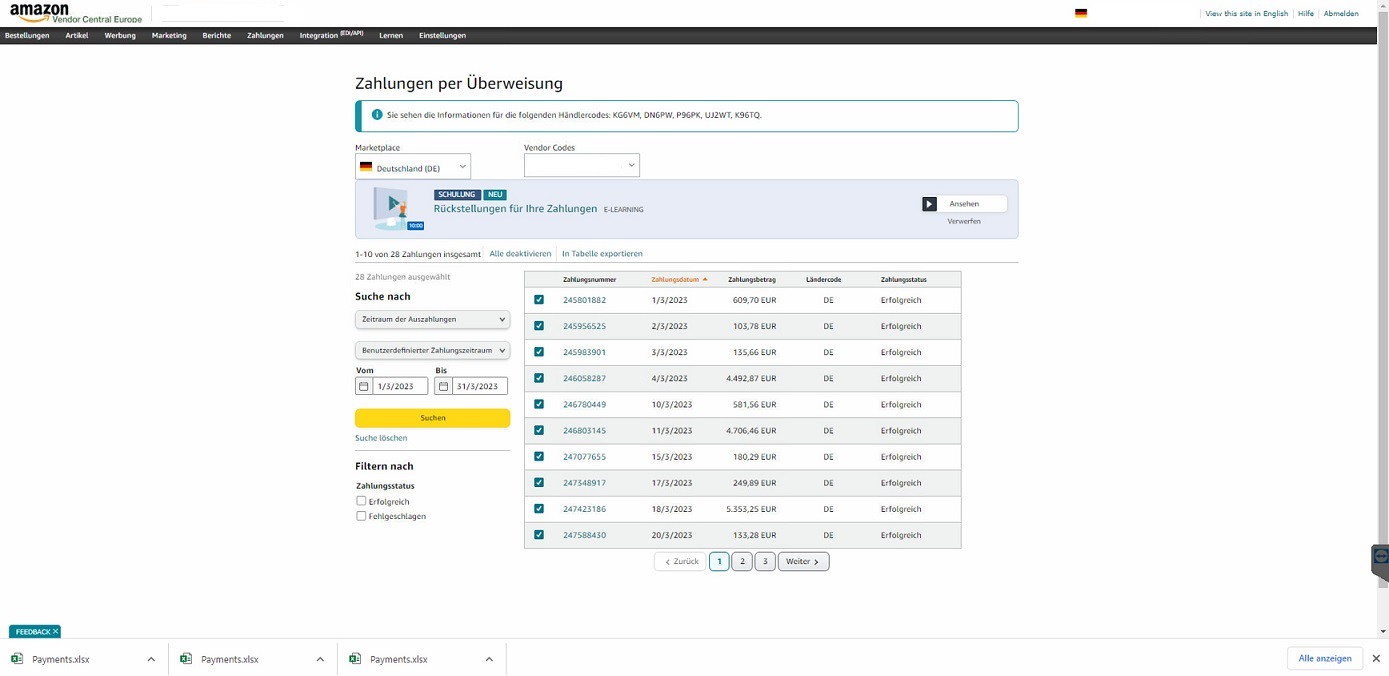Click the Amazon Vendor Central logo

tap(75, 13)
